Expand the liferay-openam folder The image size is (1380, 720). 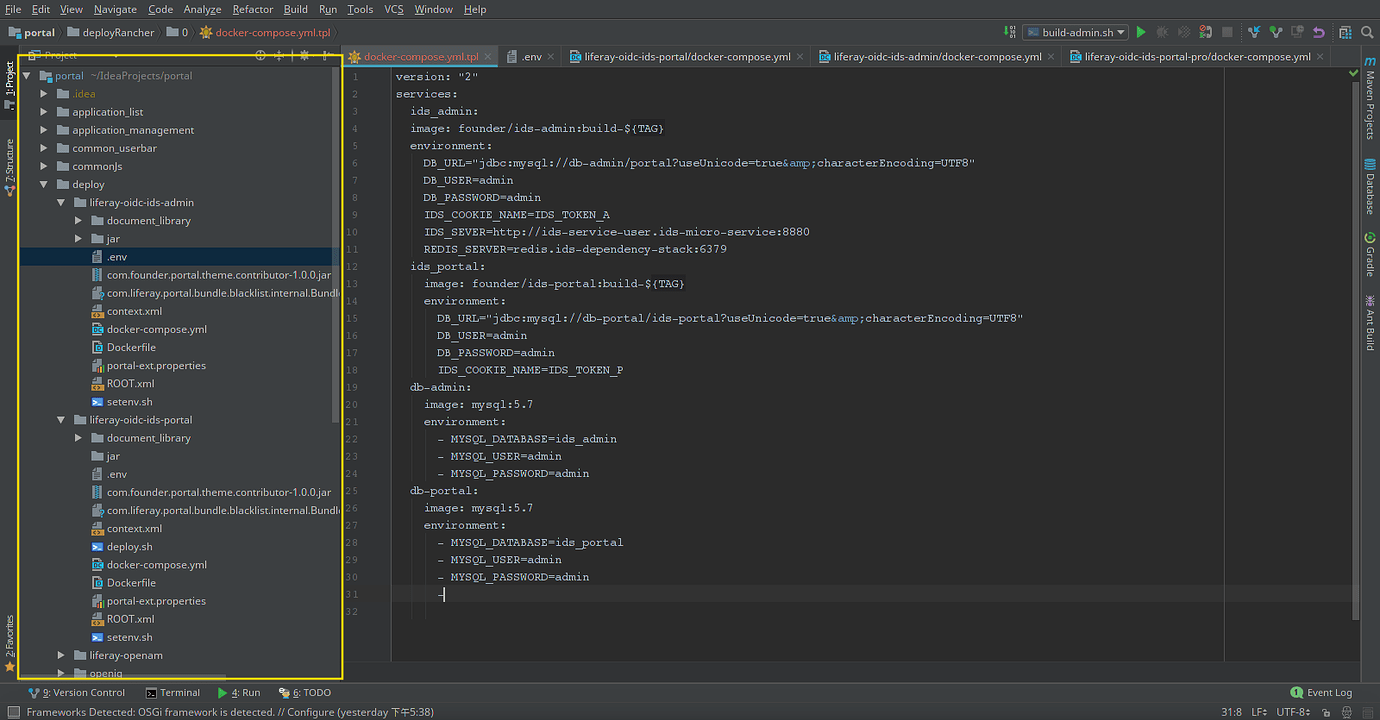coord(61,656)
